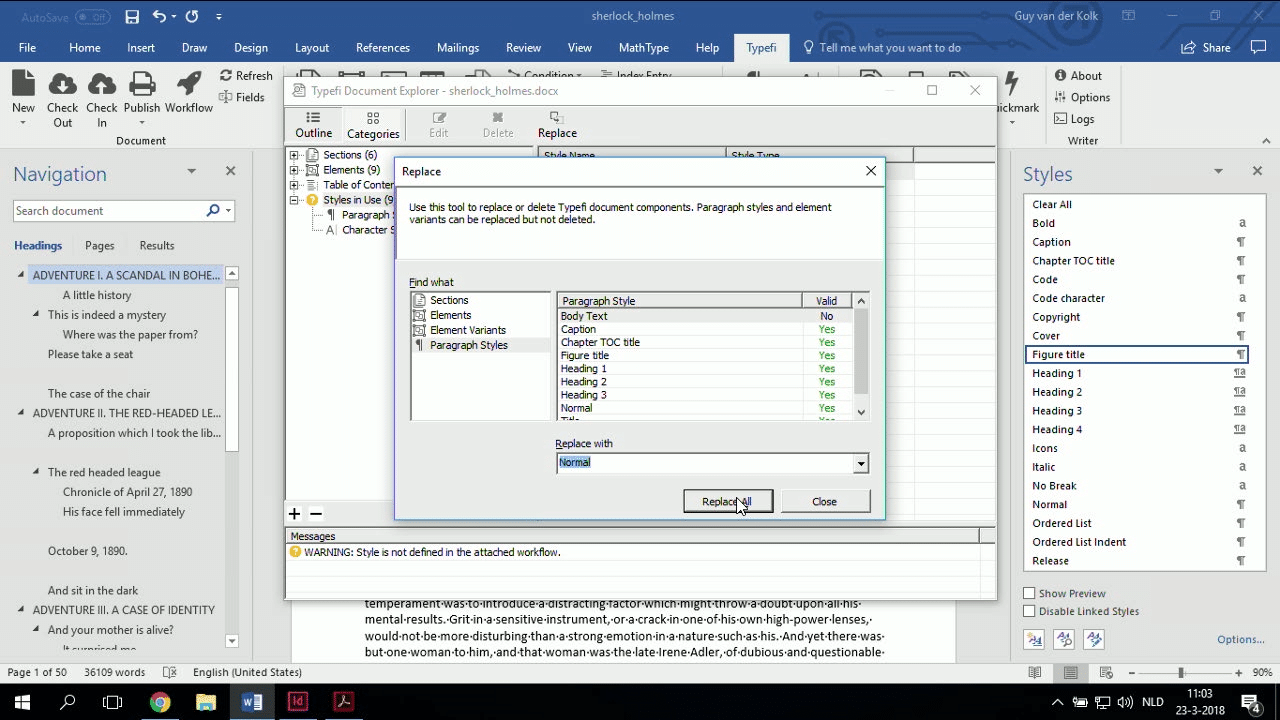Collapse the ADVENTURE I heading in Navigation
Image resolution: width=1280 pixels, height=720 pixels.
tap(21, 275)
